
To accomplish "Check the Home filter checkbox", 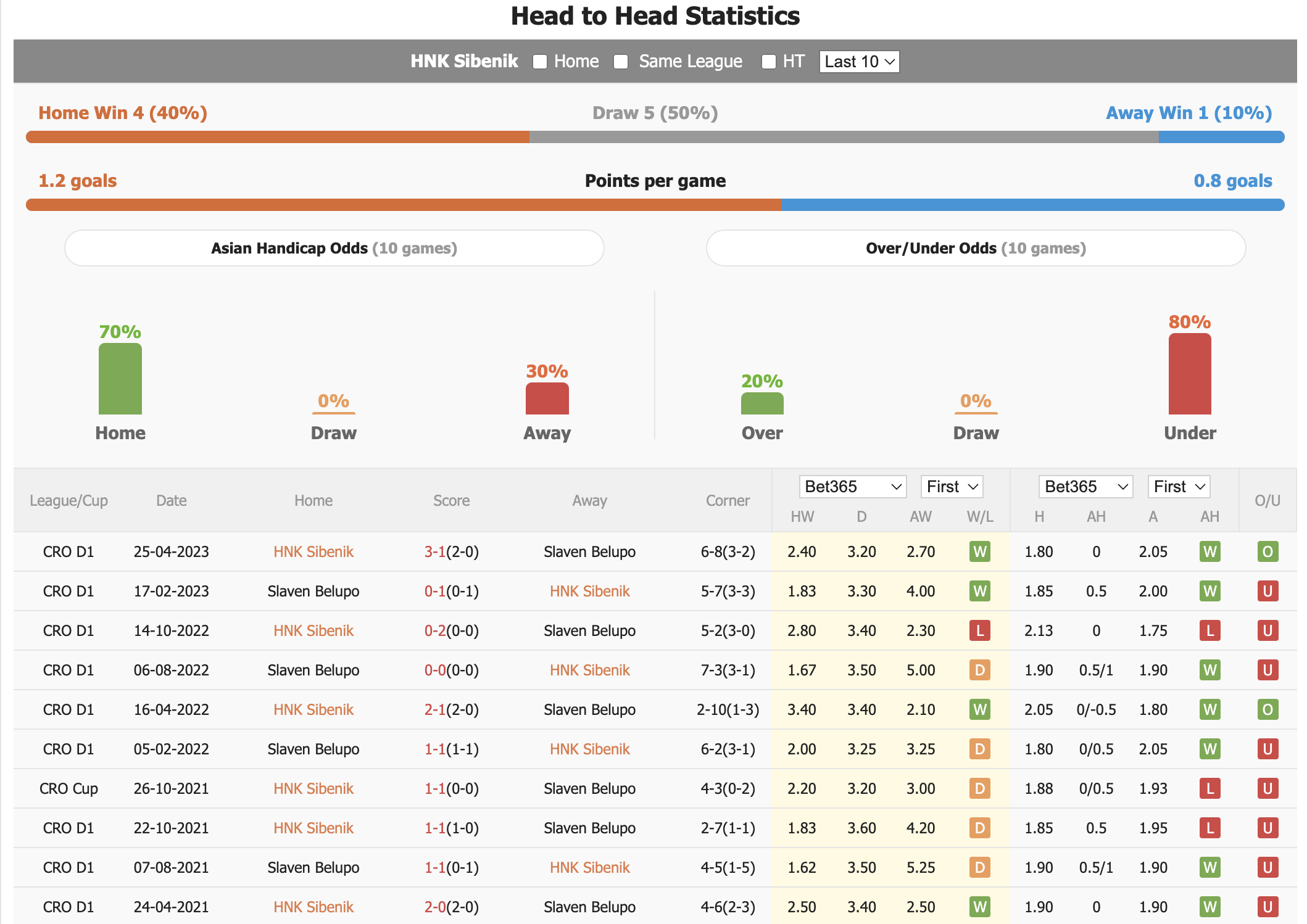I will click(x=540, y=62).
